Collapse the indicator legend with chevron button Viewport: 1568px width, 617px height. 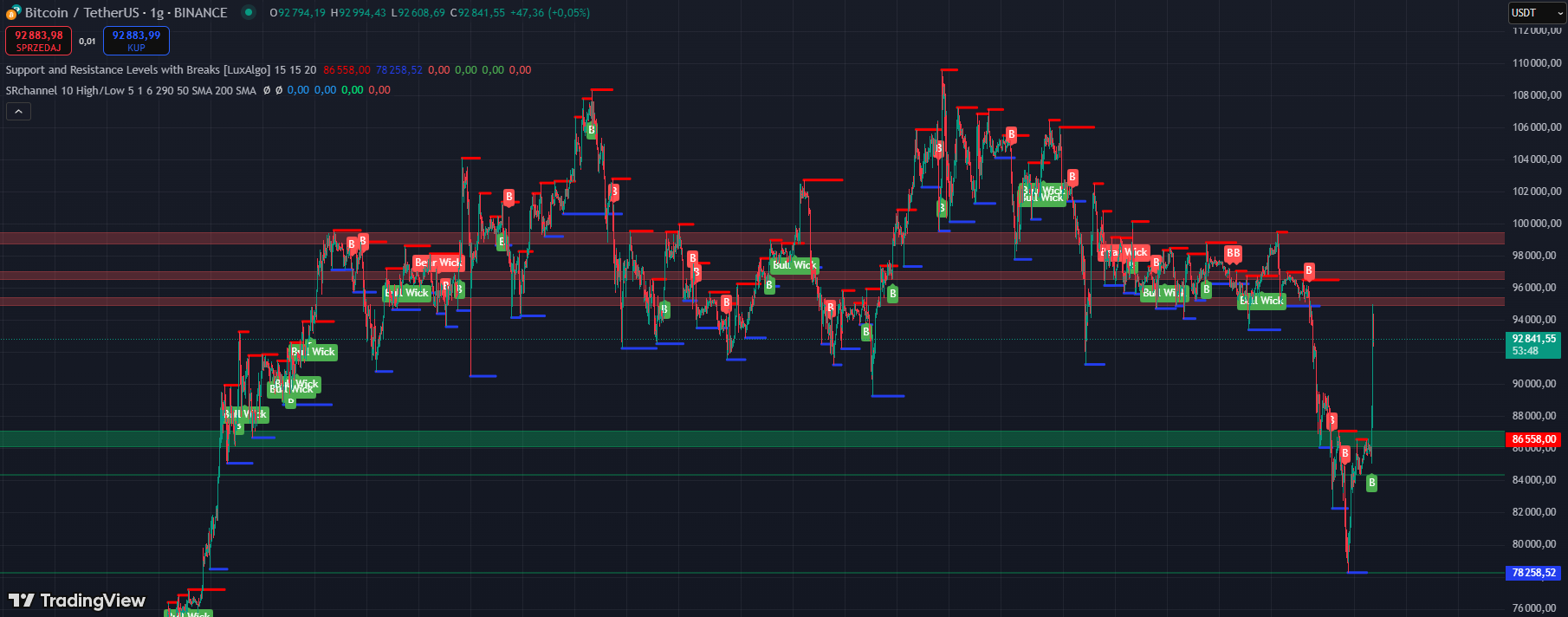pyautogui.click(x=18, y=111)
